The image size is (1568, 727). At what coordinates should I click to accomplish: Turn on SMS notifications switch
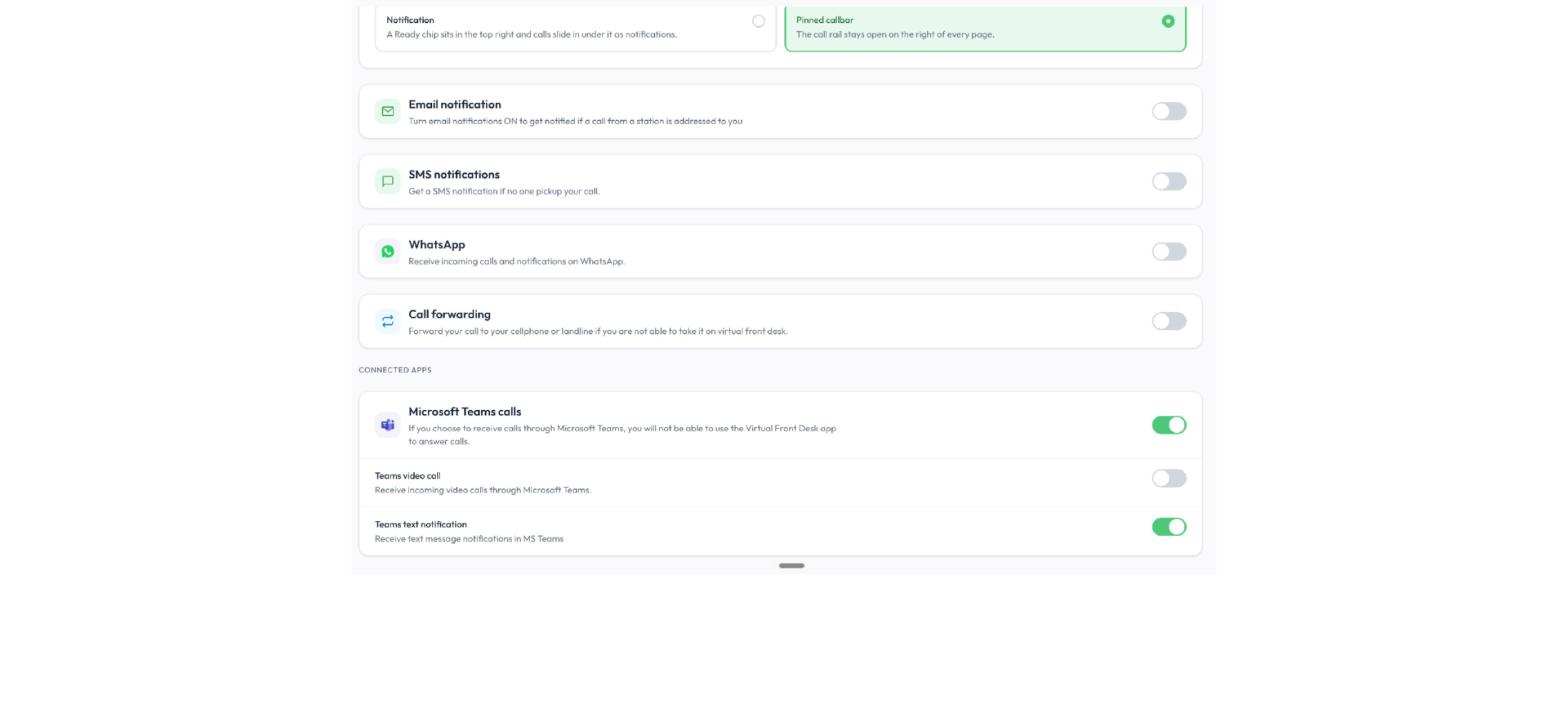click(x=1169, y=181)
